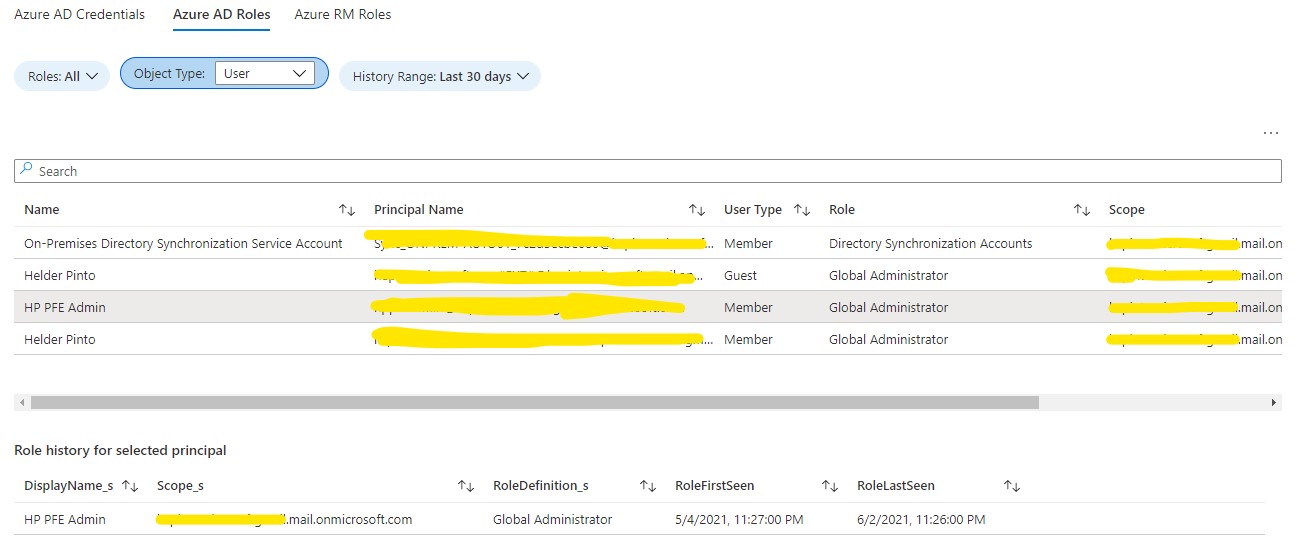Select Helder Pinto name in the last Member row
Viewport: 1296px width, 549px height.
[60, 339]
